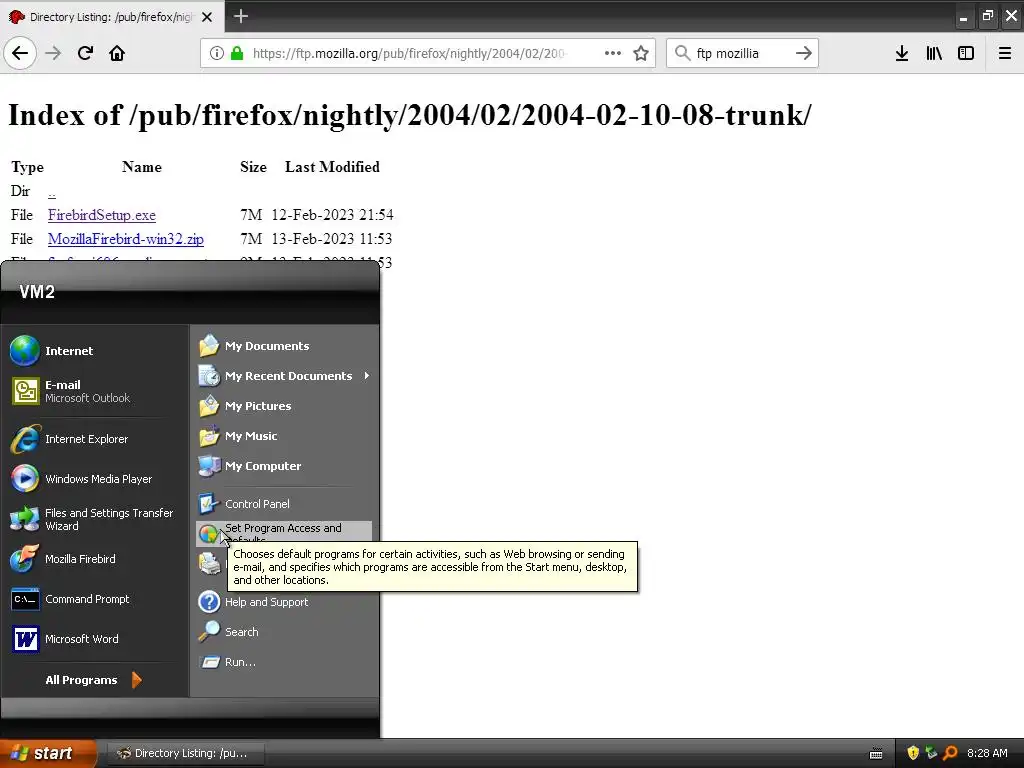Open My Computer
1024x768 pixels.
coord(284,466)
